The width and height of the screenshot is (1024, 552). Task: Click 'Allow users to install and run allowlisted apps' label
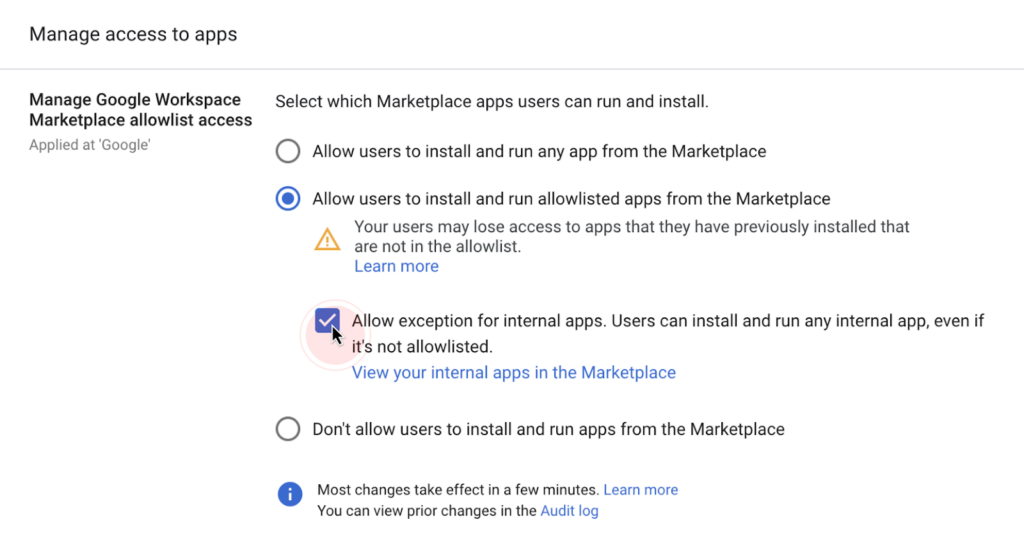571,199
